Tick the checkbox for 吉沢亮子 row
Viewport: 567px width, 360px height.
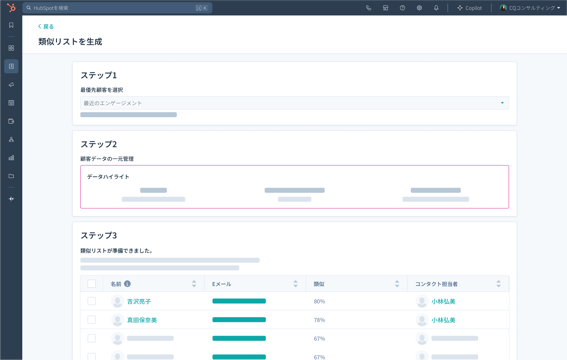[91, 301]
